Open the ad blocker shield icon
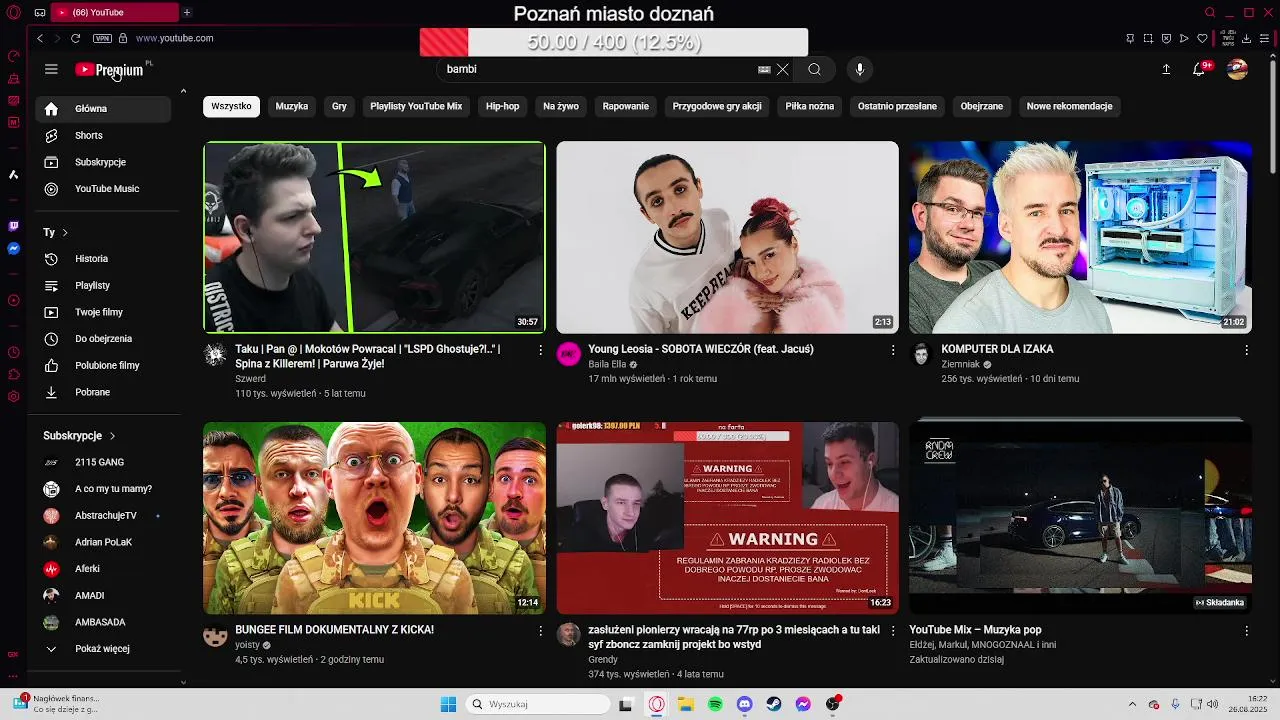 1166,38
